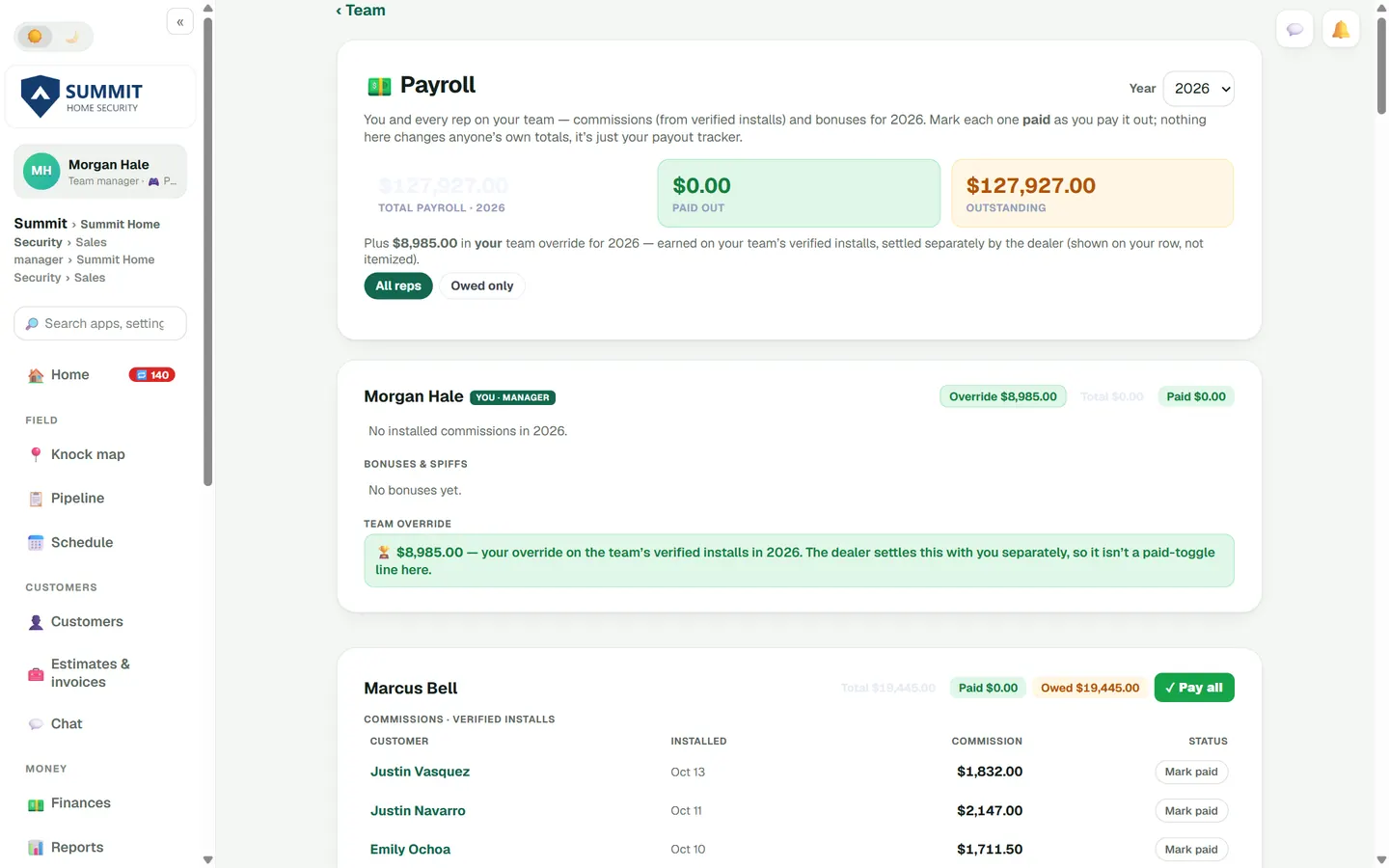Click the Customers person icon
The height and width of the screenshot is (868, 1389).
click(x=36, y=622)
